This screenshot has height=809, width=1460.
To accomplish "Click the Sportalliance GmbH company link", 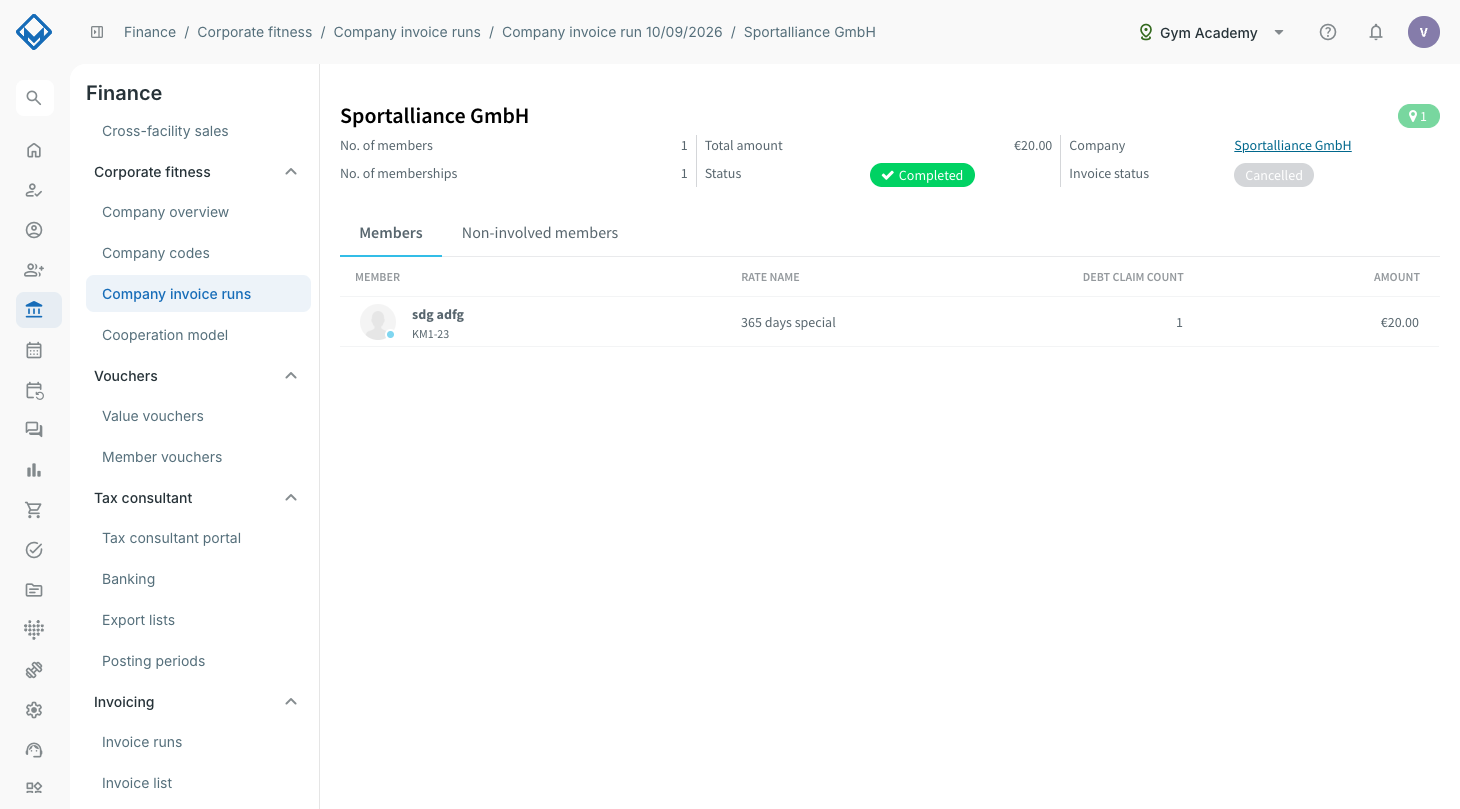I will [x=1292, y=146].
